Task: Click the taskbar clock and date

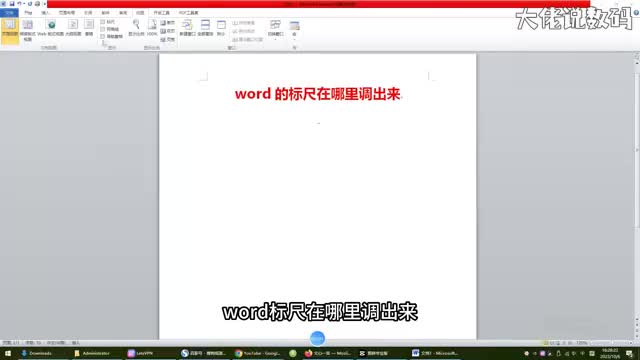Action: point(610,353)
